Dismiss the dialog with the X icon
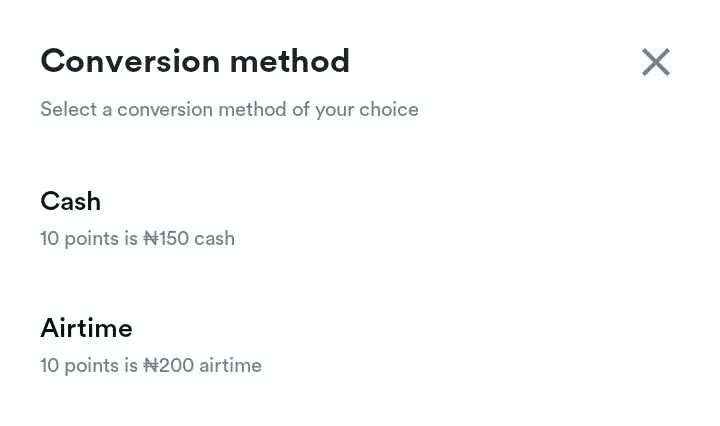Image resolution: width=720 pixels, height=426 pixels. pyautogui.click(x=655, y=62)
